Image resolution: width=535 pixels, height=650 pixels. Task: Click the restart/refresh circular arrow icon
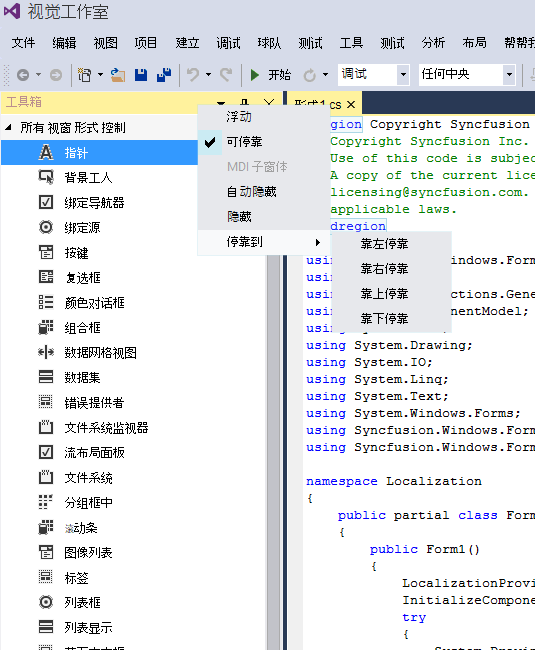(x=310, y=75)
